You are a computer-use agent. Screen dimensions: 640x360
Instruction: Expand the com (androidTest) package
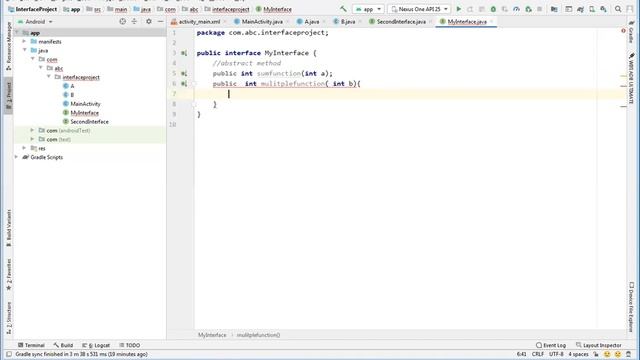tap(32, 130)
